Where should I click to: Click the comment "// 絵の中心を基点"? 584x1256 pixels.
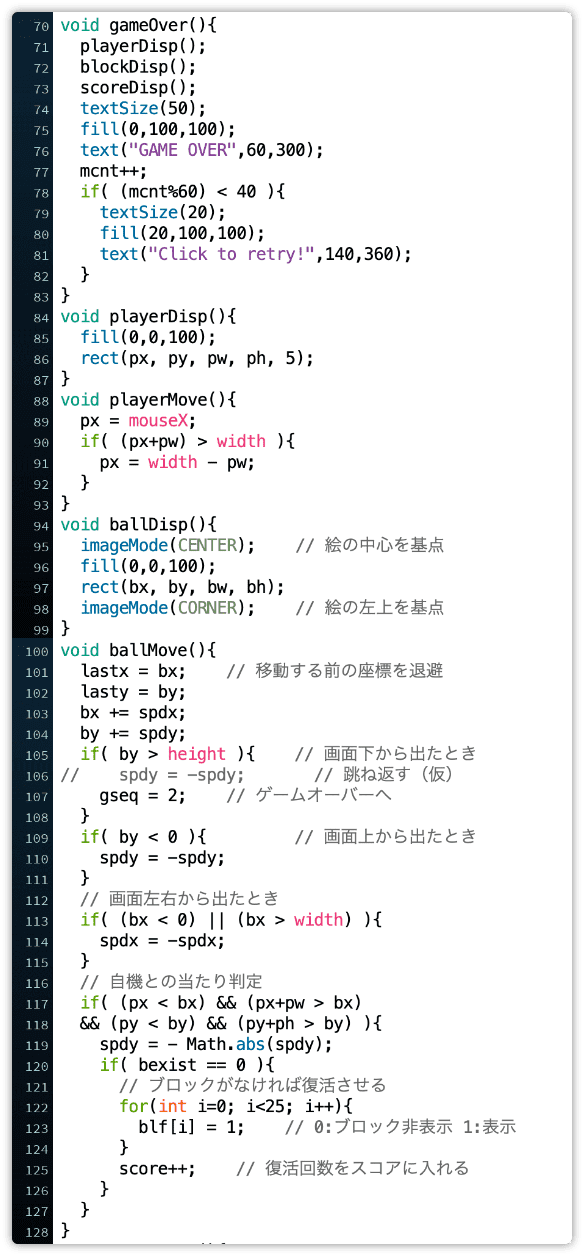(370, 545)
